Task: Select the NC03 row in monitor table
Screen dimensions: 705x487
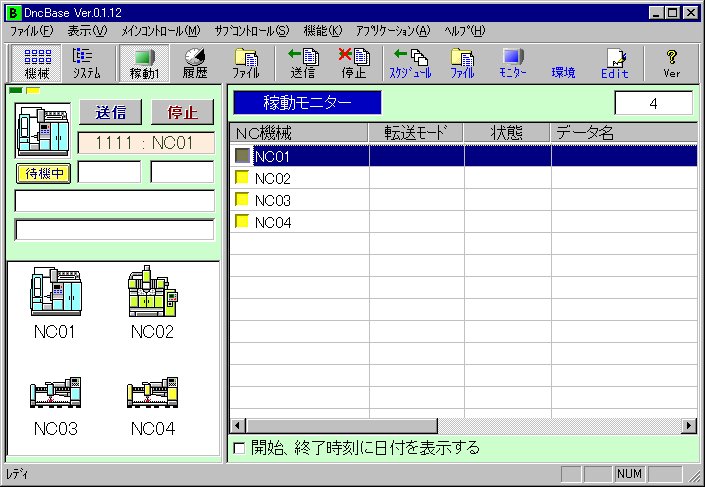Action: tap(464, 200)
